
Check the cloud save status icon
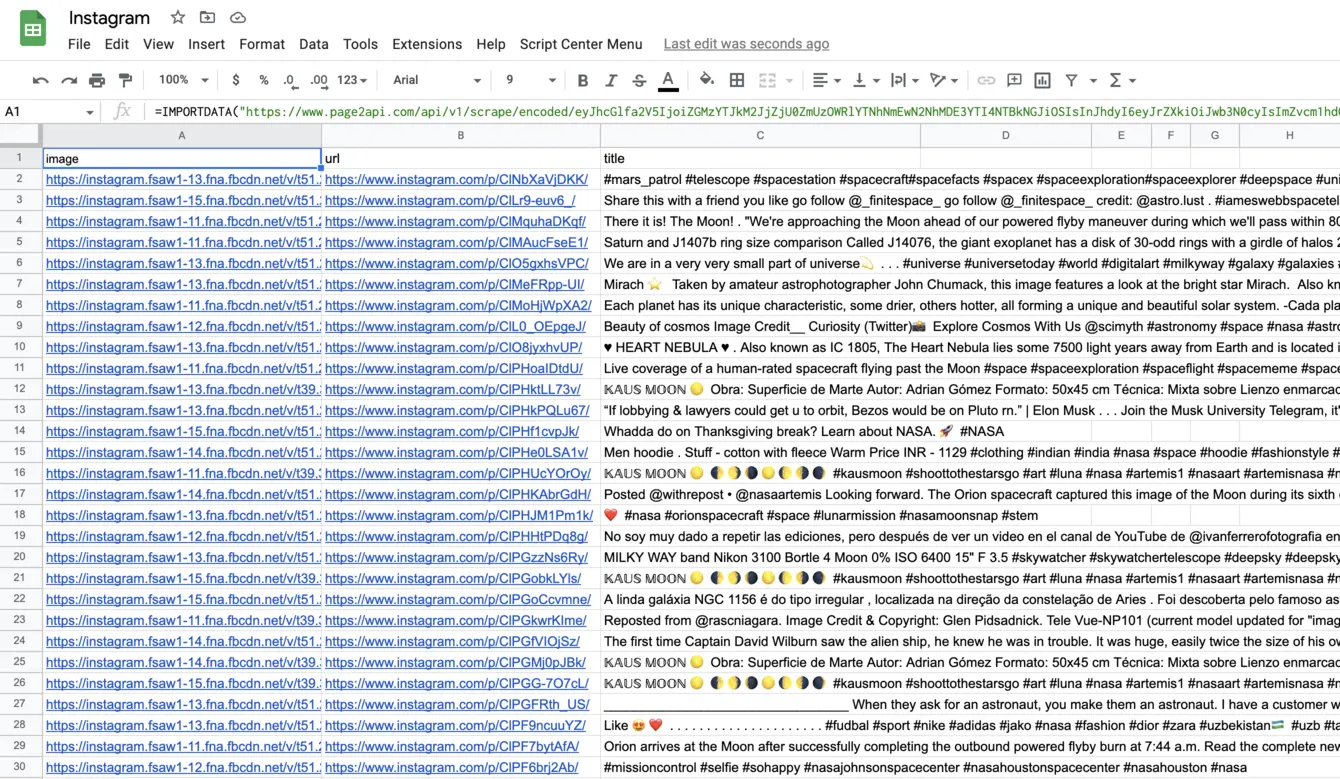pos(237,18)
